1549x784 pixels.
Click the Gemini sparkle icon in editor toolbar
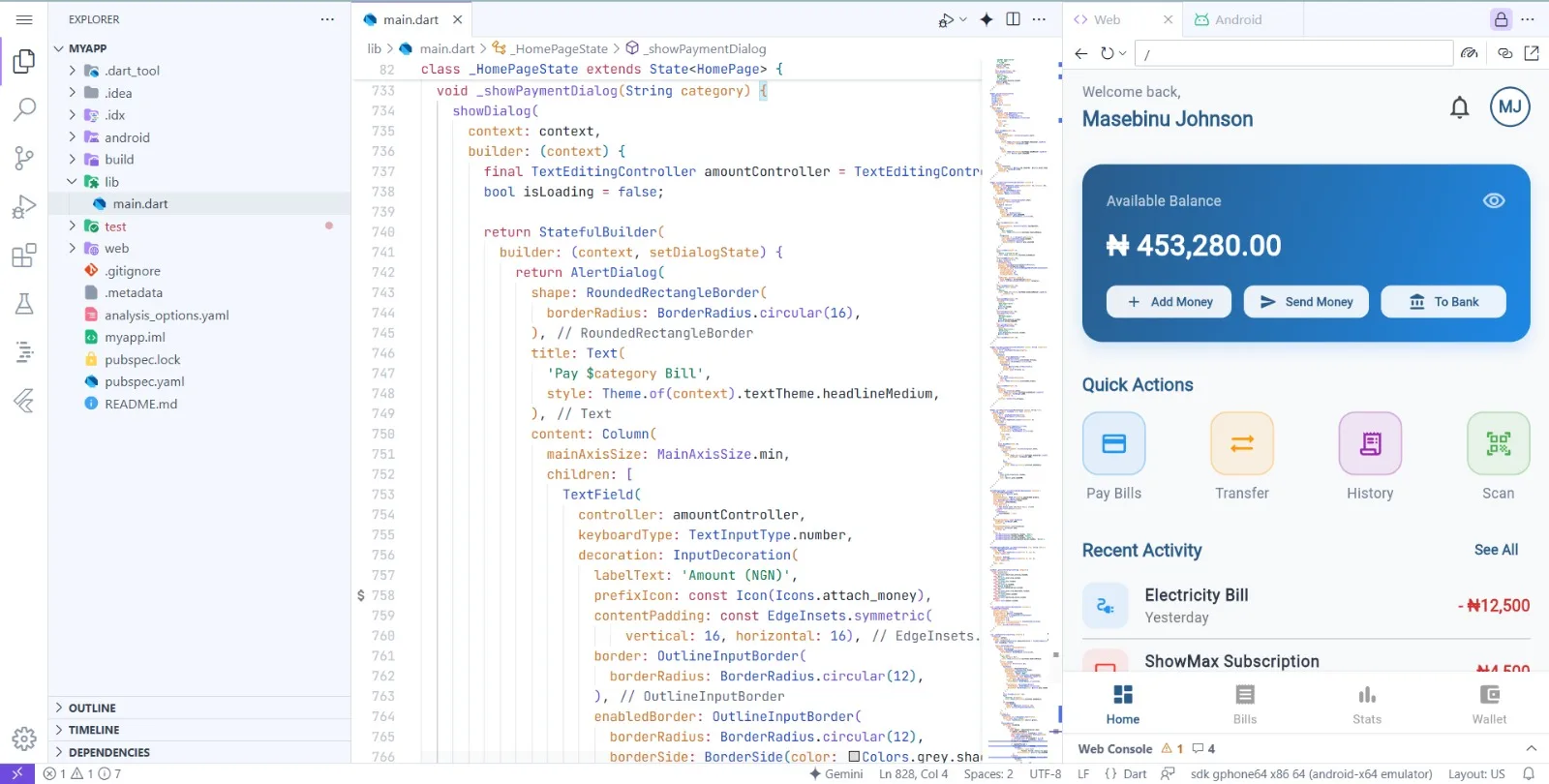[986, 19]
